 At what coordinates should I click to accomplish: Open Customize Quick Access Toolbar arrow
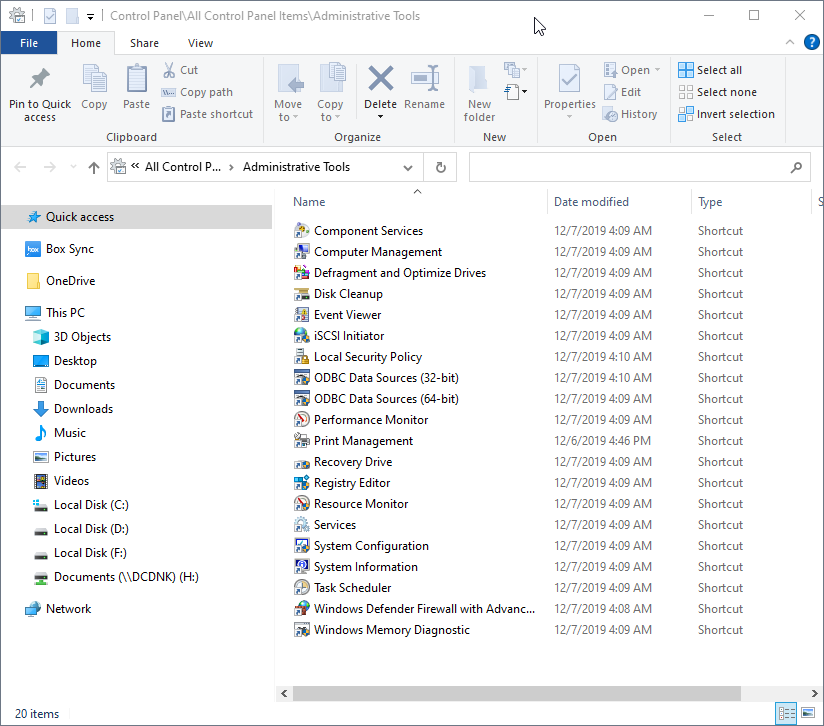pyautogui.click(x=90, y=17)
